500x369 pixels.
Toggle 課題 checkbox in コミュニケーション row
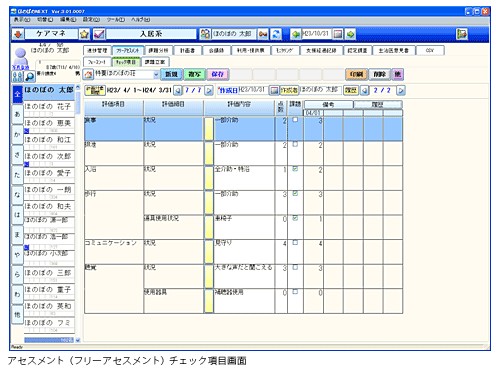pyautogui.click(x=295, y=243)
